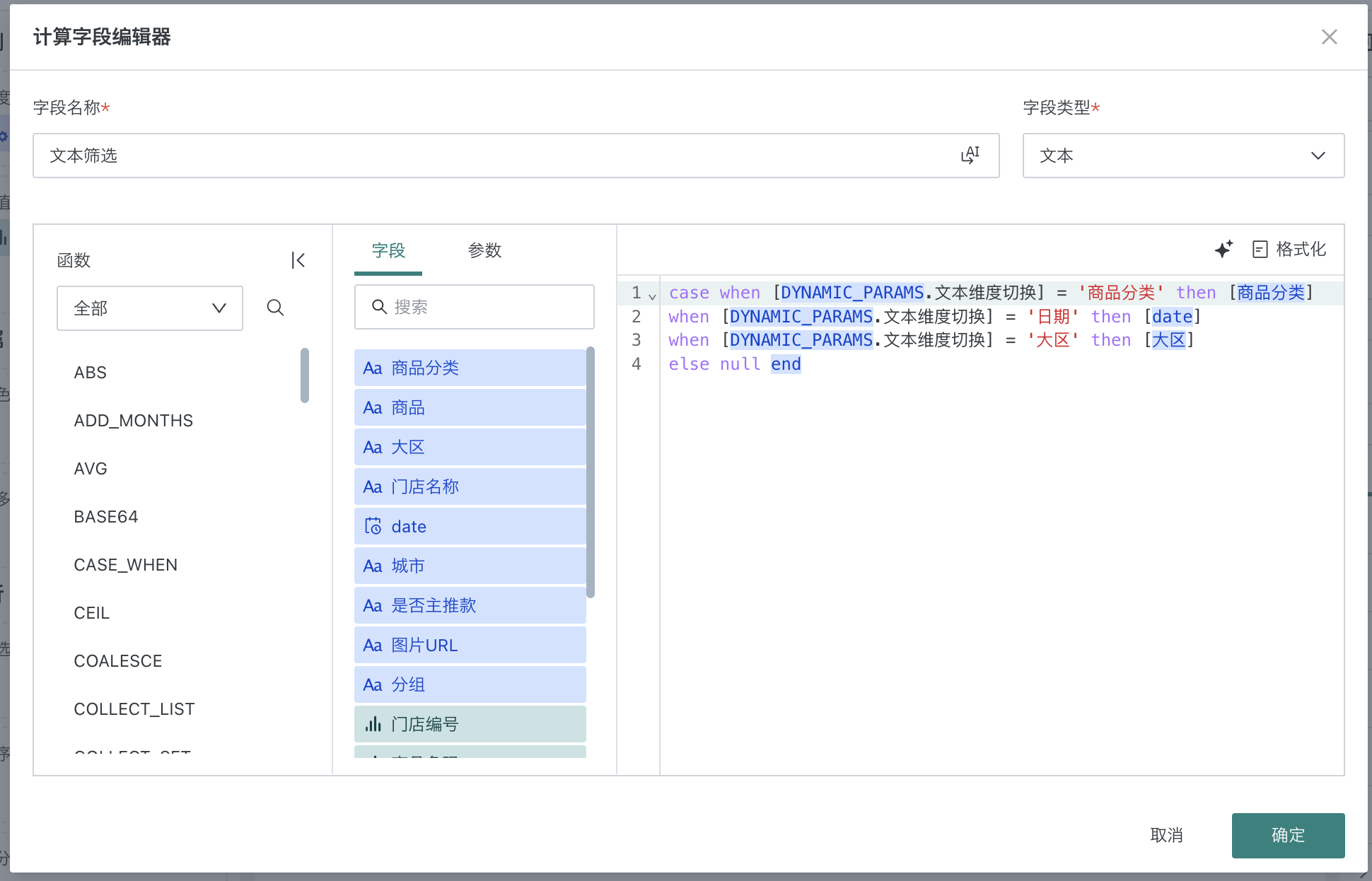
Task: Insert the 门店名称 field
Action: [x=470, y=486]
